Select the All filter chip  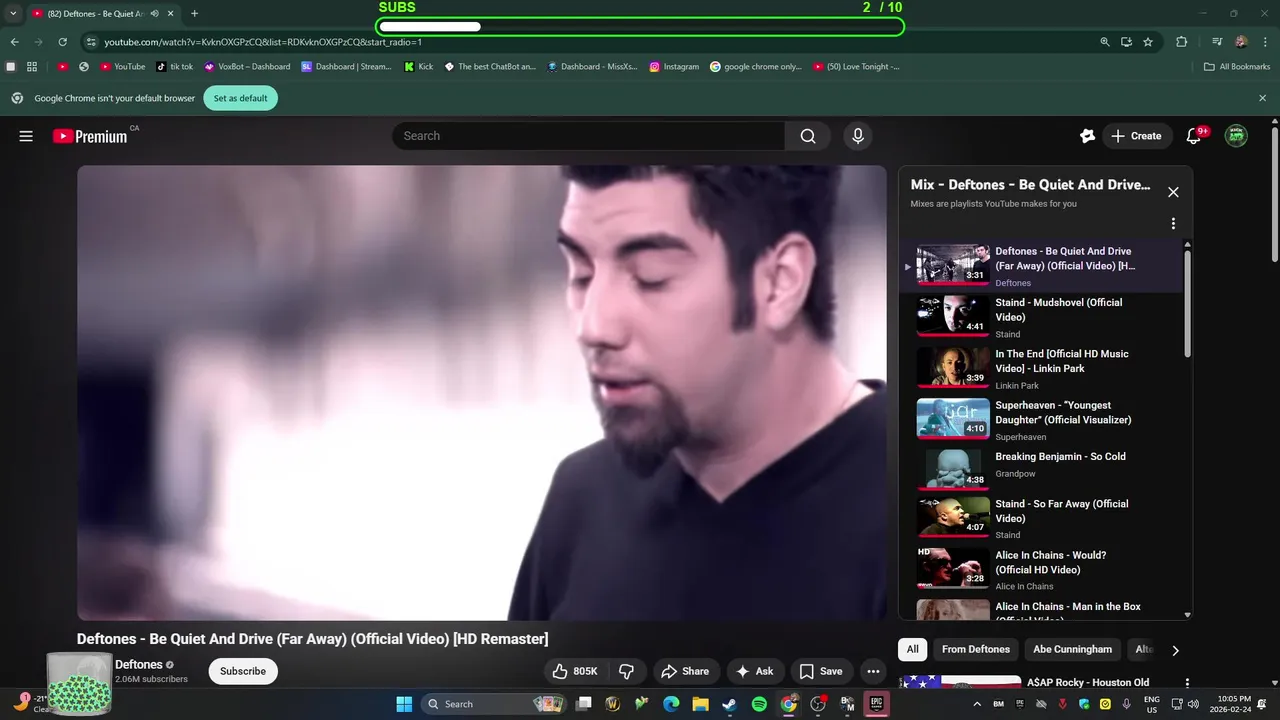(913, 649)
